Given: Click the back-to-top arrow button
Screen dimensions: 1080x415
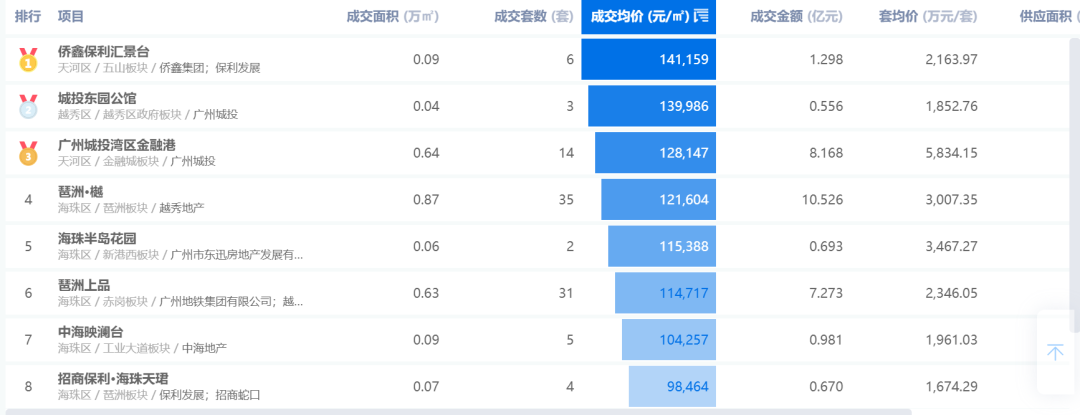Looking at the screenshot, I should point(1055,352).
